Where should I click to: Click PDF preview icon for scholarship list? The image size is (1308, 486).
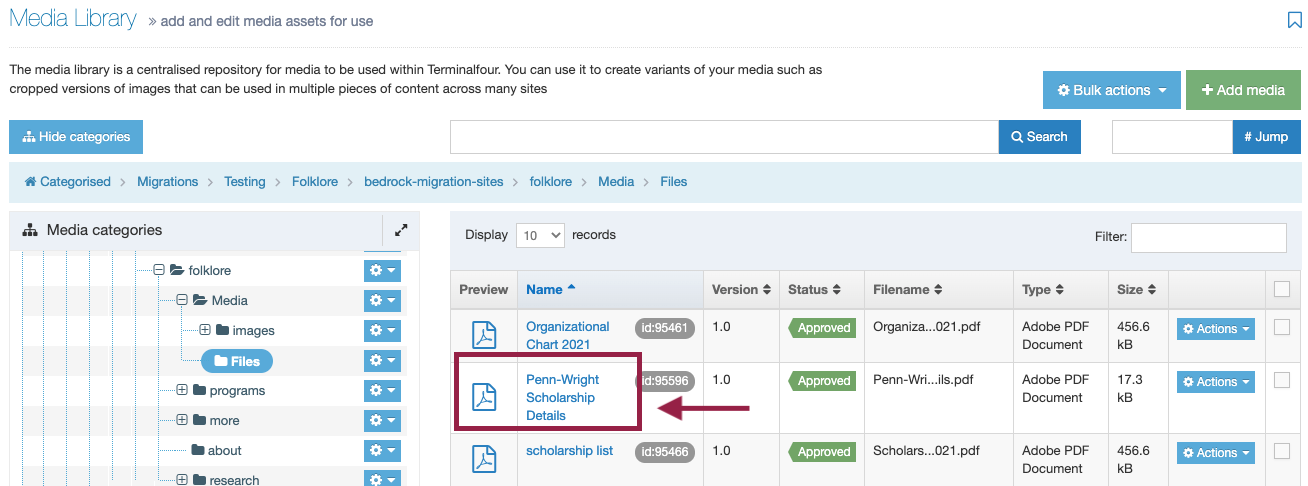coord(484,459)
